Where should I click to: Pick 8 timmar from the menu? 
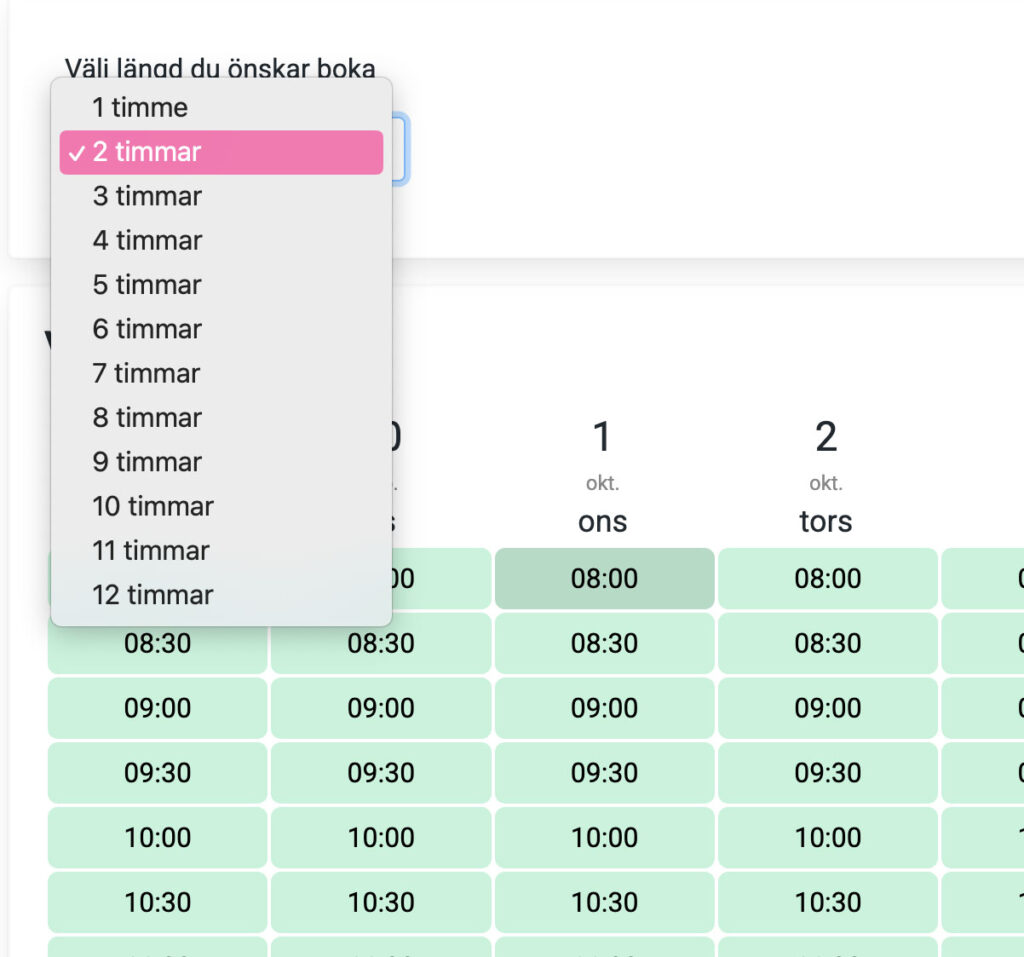pos(147,418)
